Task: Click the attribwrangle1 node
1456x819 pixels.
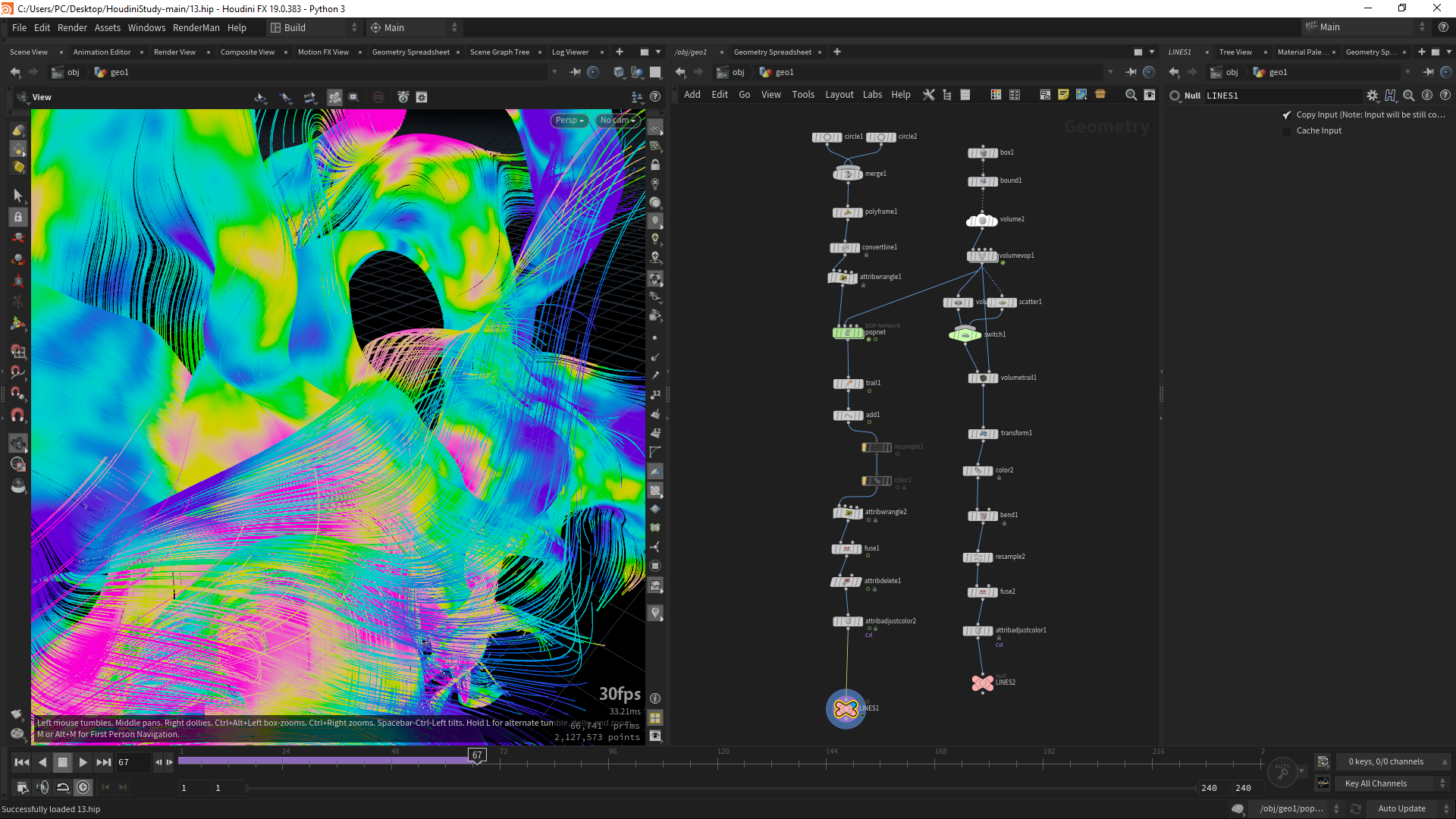Action: pos(843,278)
